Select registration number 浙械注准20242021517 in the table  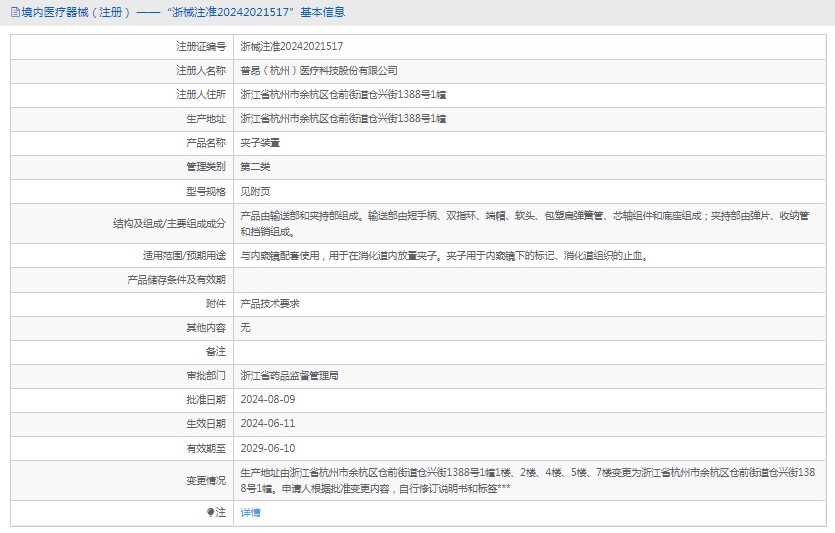point(291,46)
